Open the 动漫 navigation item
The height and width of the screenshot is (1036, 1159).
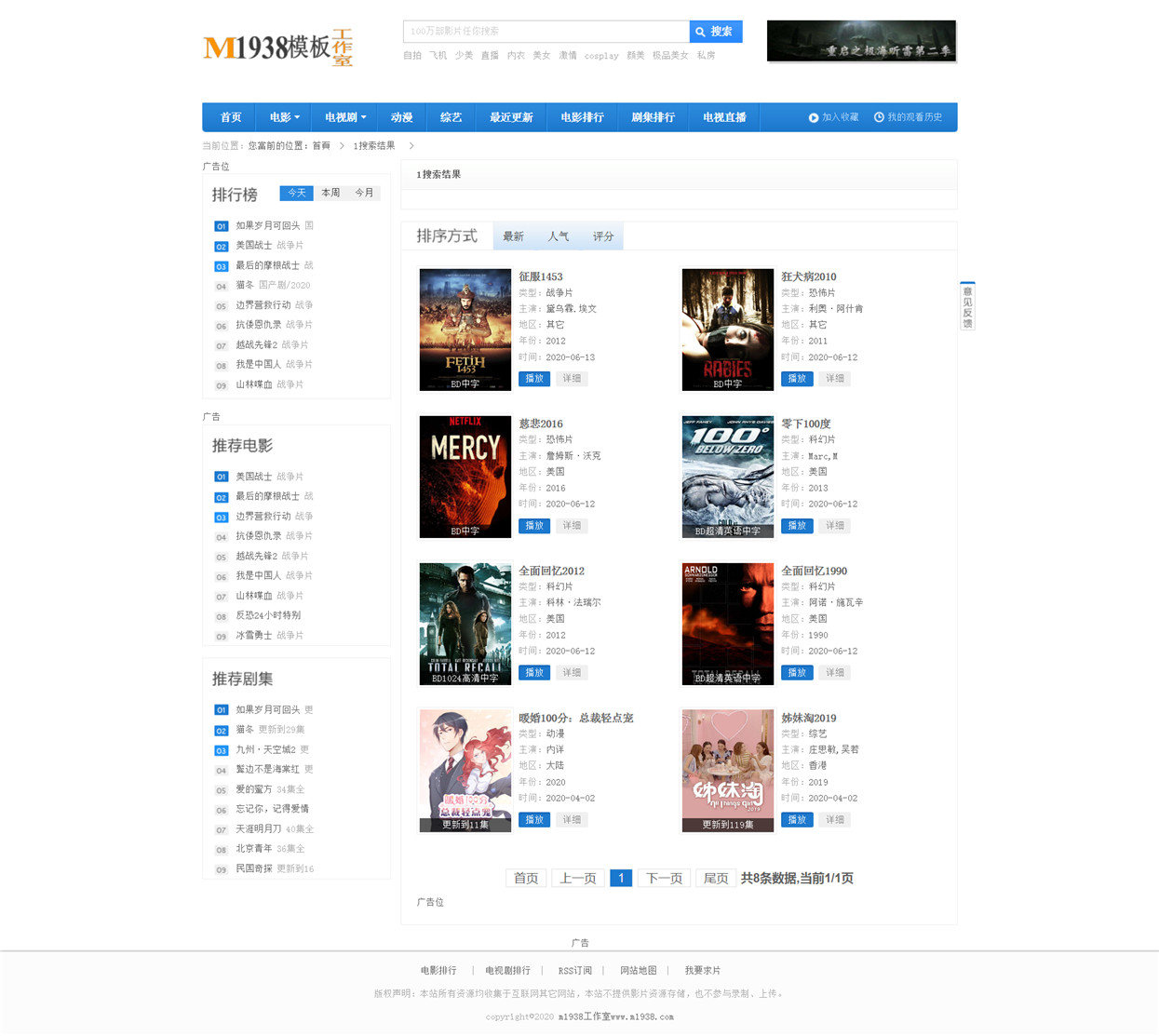[402, 117]
